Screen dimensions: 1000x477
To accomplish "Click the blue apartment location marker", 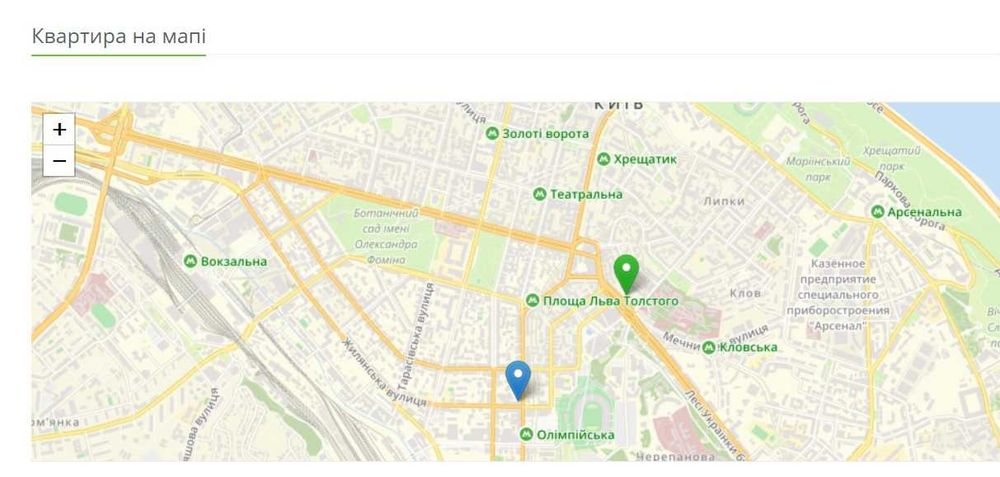I will 518,380.
